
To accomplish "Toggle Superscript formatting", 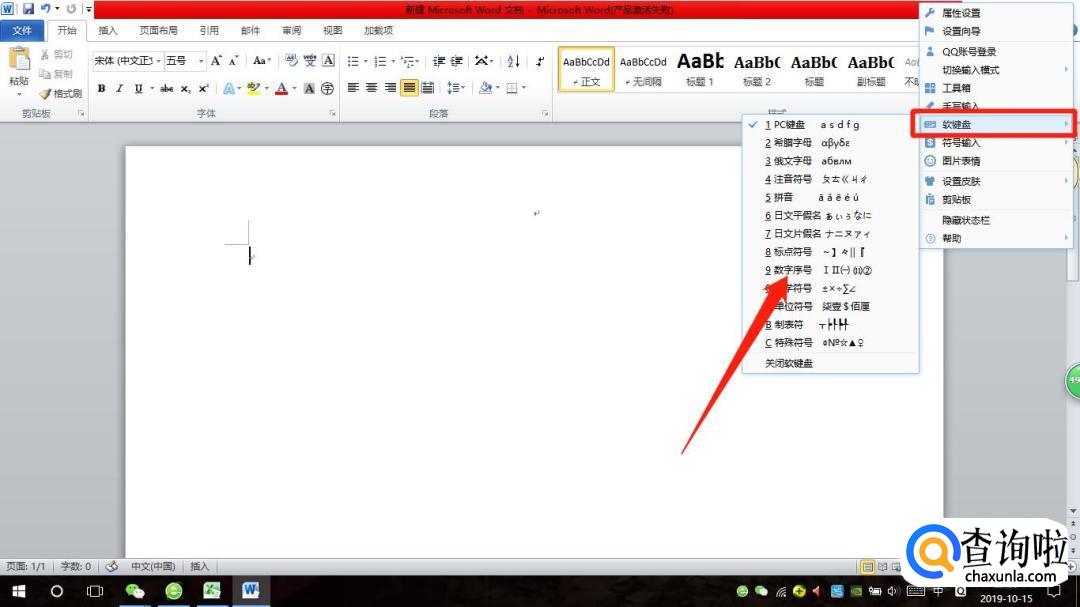I will pos(203,88).
